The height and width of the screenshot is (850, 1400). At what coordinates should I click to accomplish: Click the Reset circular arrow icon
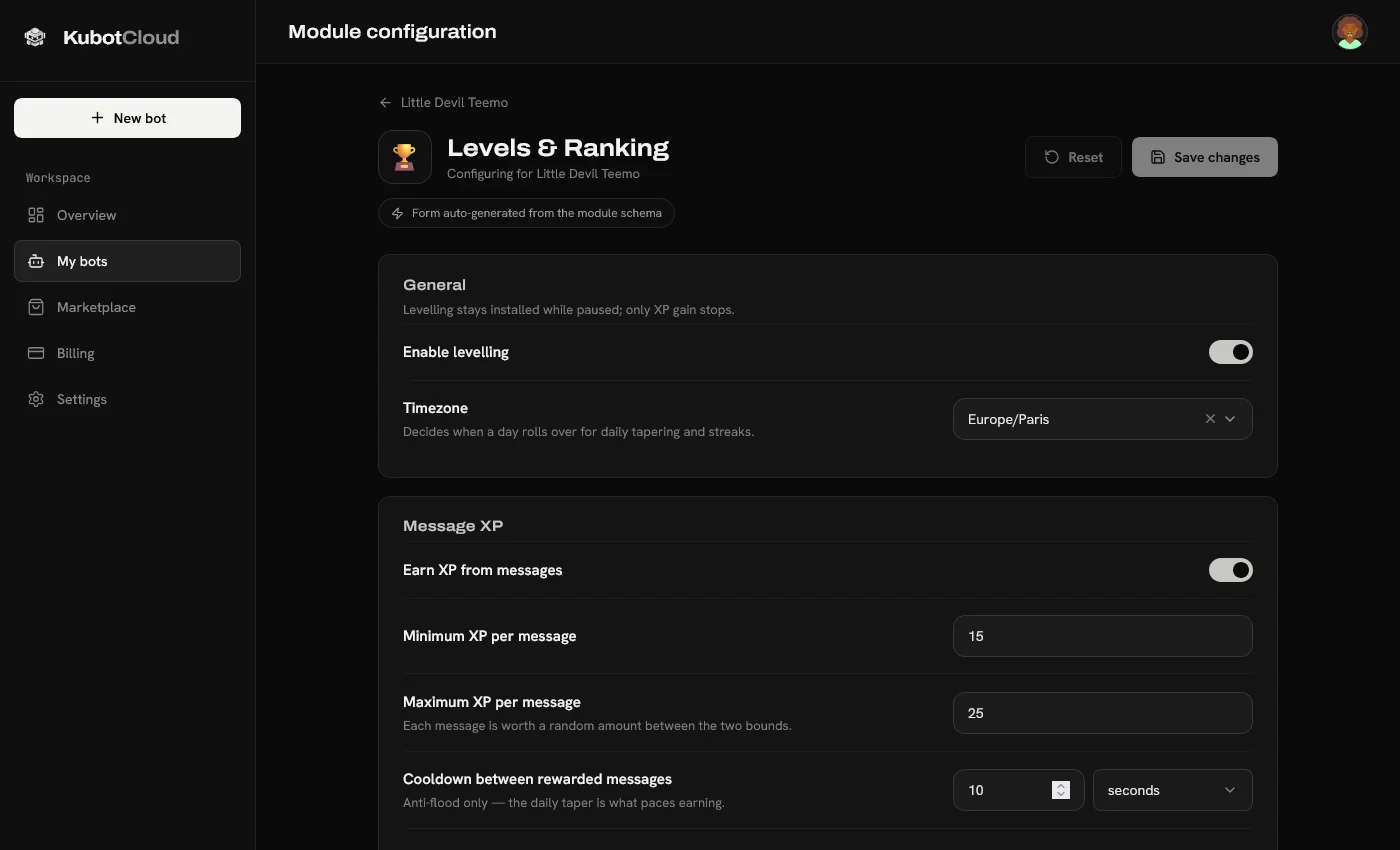[x=1052, y=157]
